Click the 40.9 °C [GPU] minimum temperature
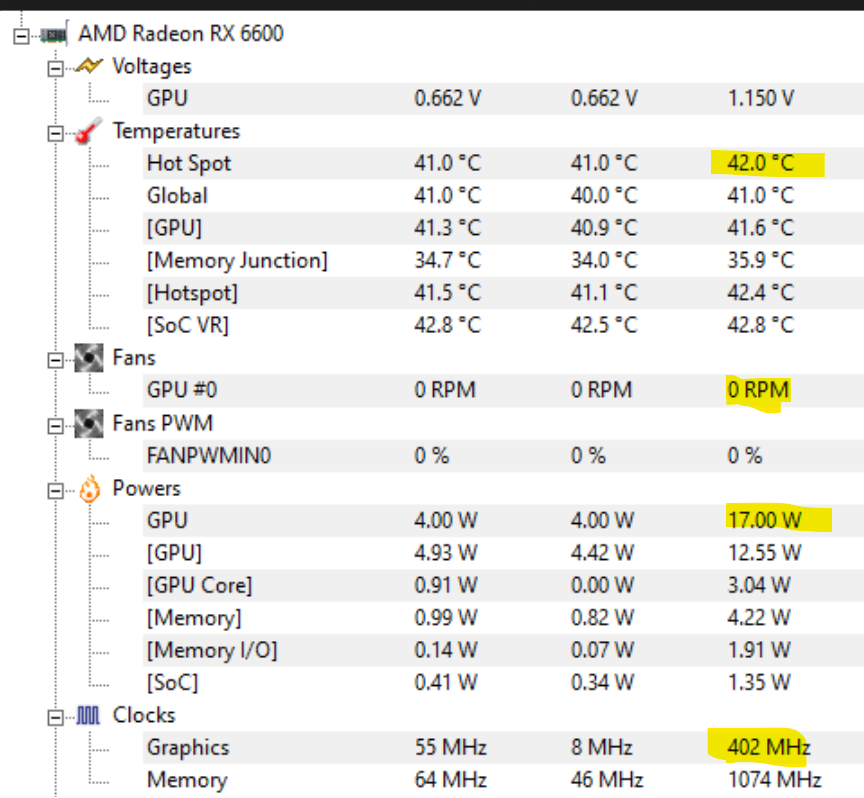This screenshot has width=864, height=798. (x=604, y=228)
